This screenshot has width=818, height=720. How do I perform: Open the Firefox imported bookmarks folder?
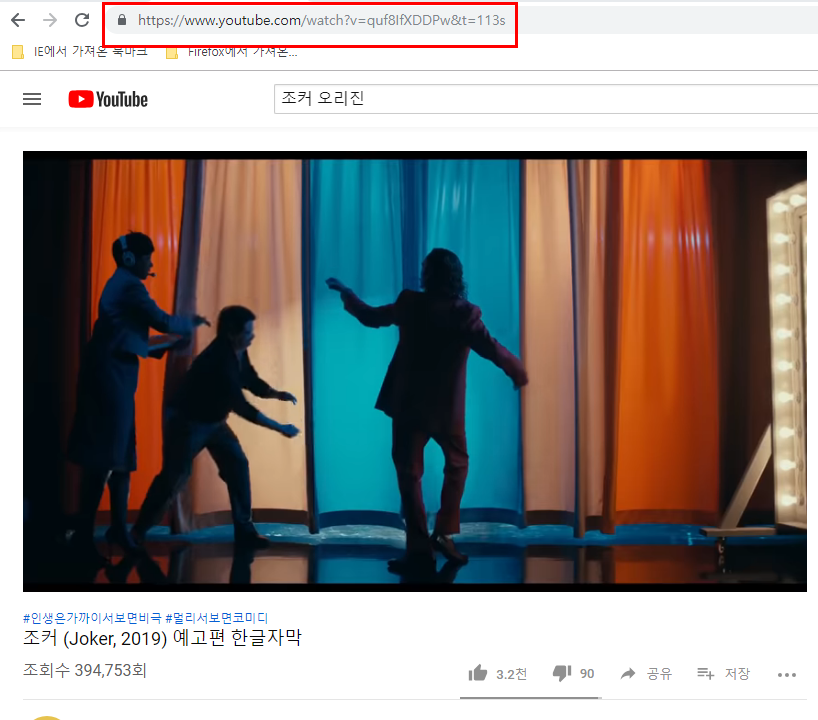point(232,52)
